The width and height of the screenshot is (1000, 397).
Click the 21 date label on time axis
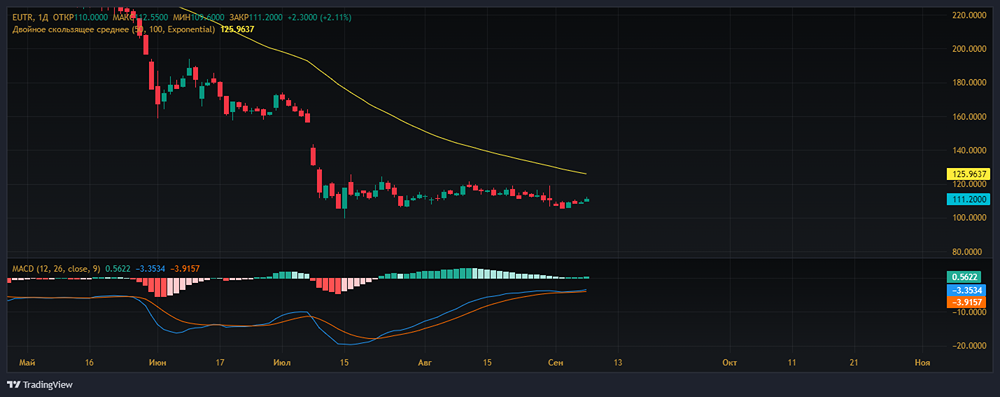(x=855, y=363)
